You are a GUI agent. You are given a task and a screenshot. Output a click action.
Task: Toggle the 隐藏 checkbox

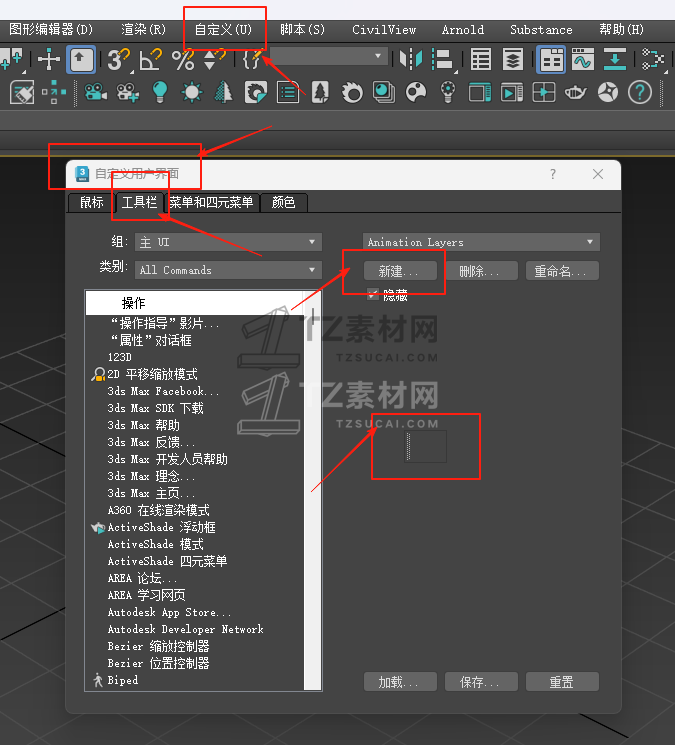pos(373,295)
